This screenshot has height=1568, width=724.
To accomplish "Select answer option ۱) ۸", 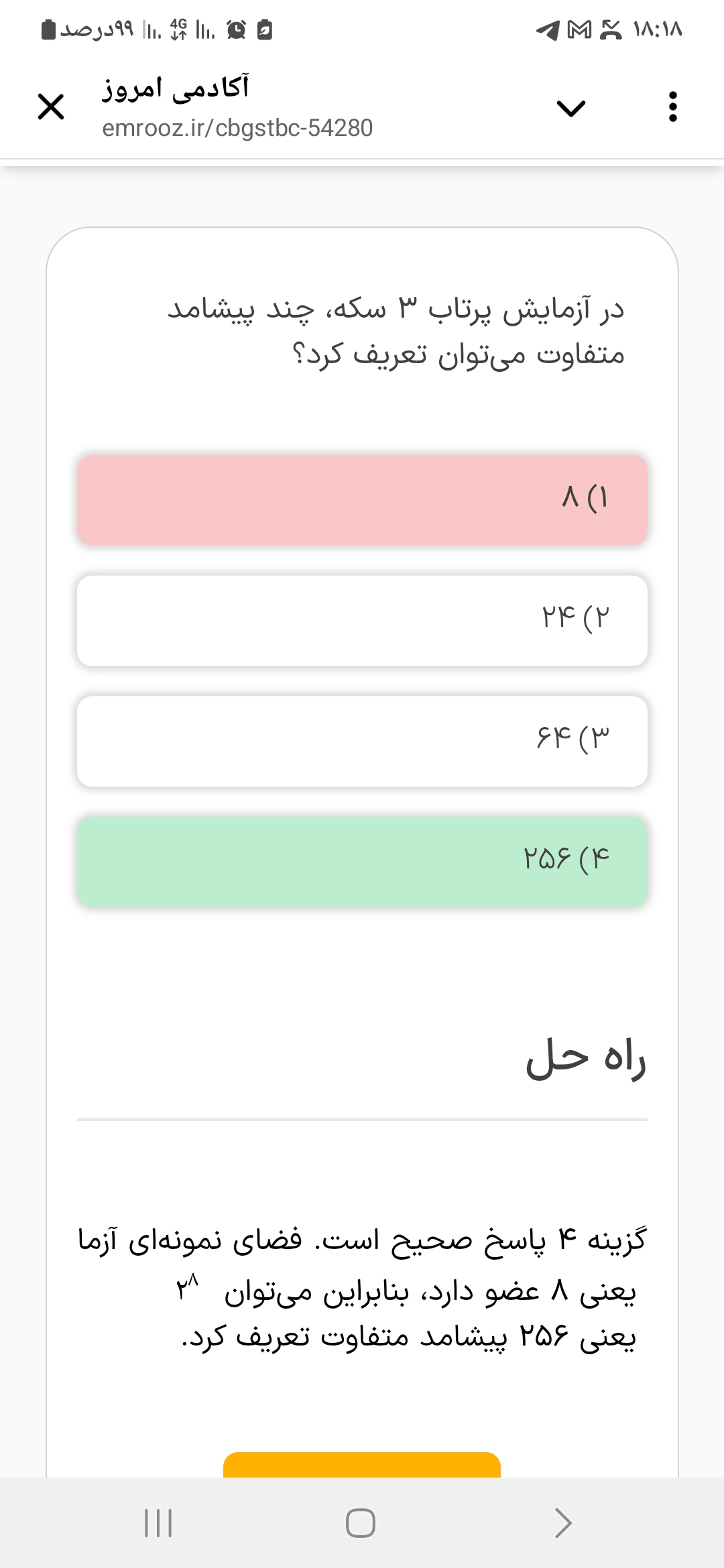I will pyautogui.click(x=362, y=499).
